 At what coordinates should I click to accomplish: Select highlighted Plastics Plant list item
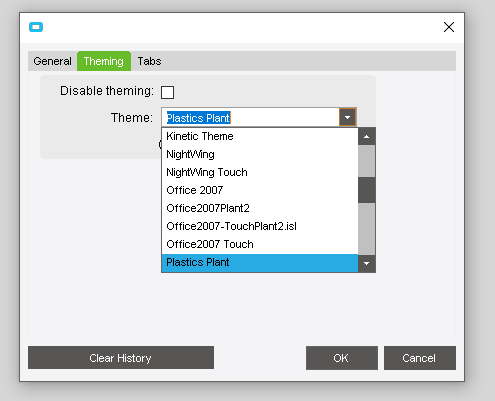click(260, 263)
